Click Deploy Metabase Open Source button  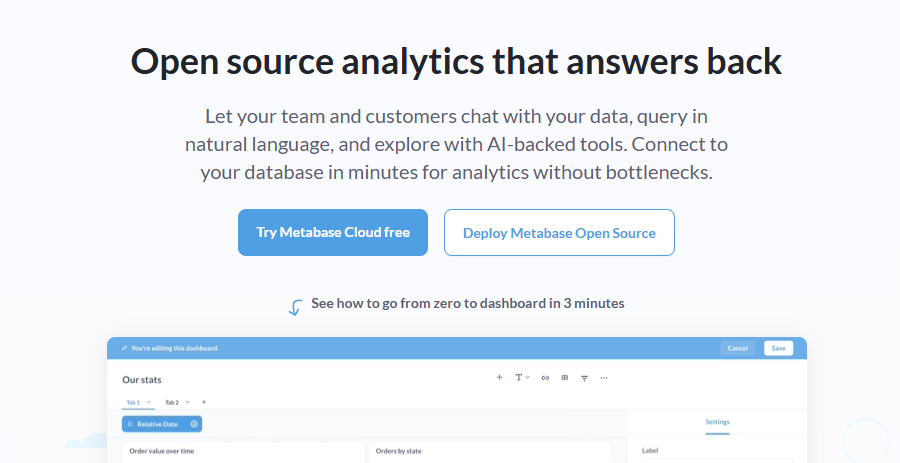click(559, 232)
